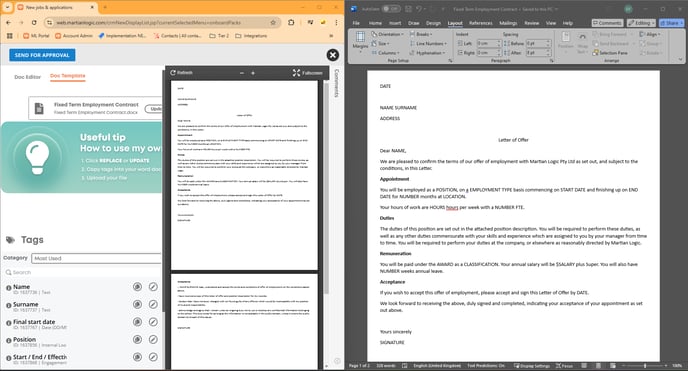Close the onboarding pack overlay with X
The width and height of the screenshot is (688, 371).
333,55
